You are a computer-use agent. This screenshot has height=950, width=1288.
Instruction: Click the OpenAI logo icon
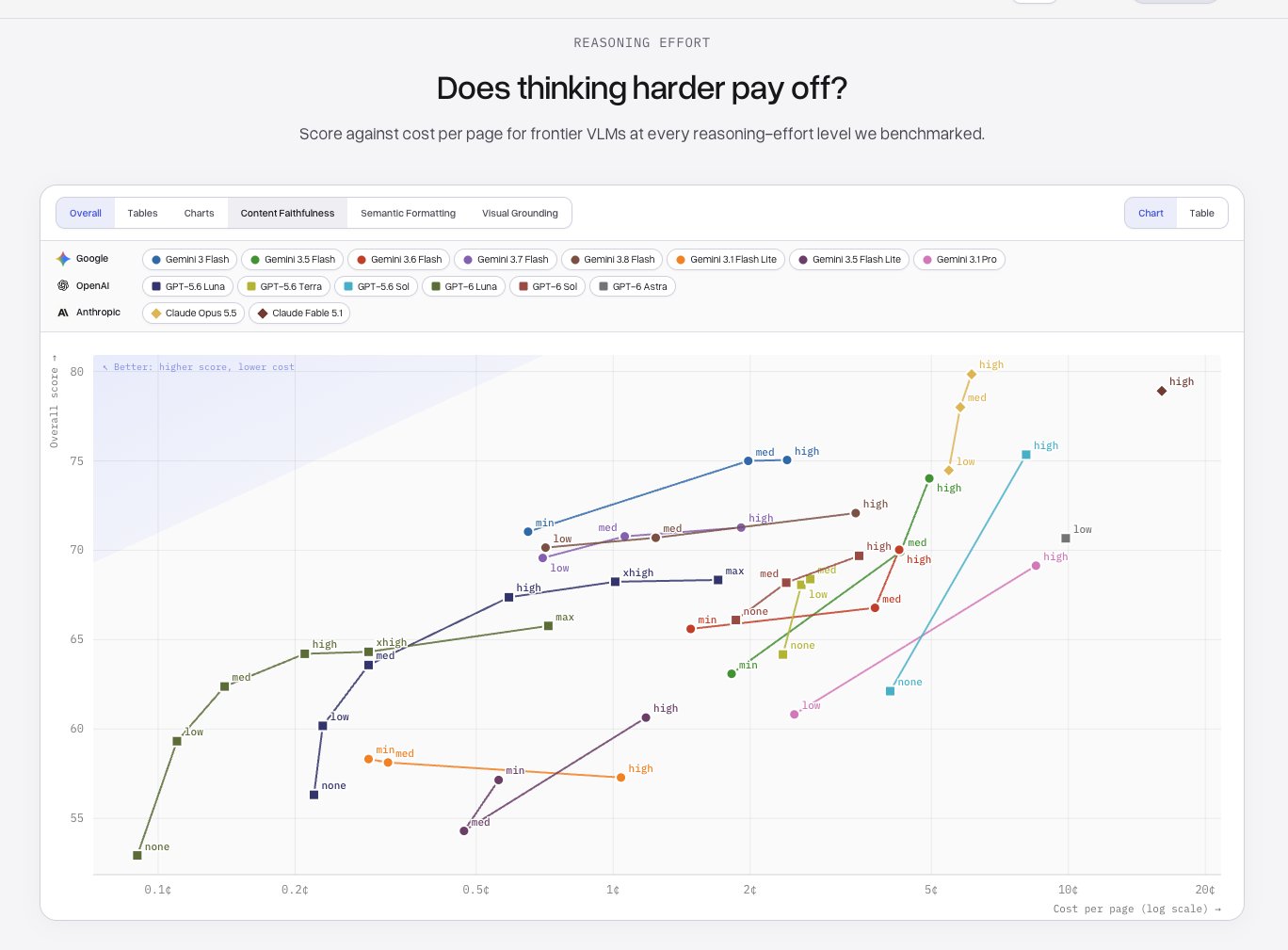point(63,285)
